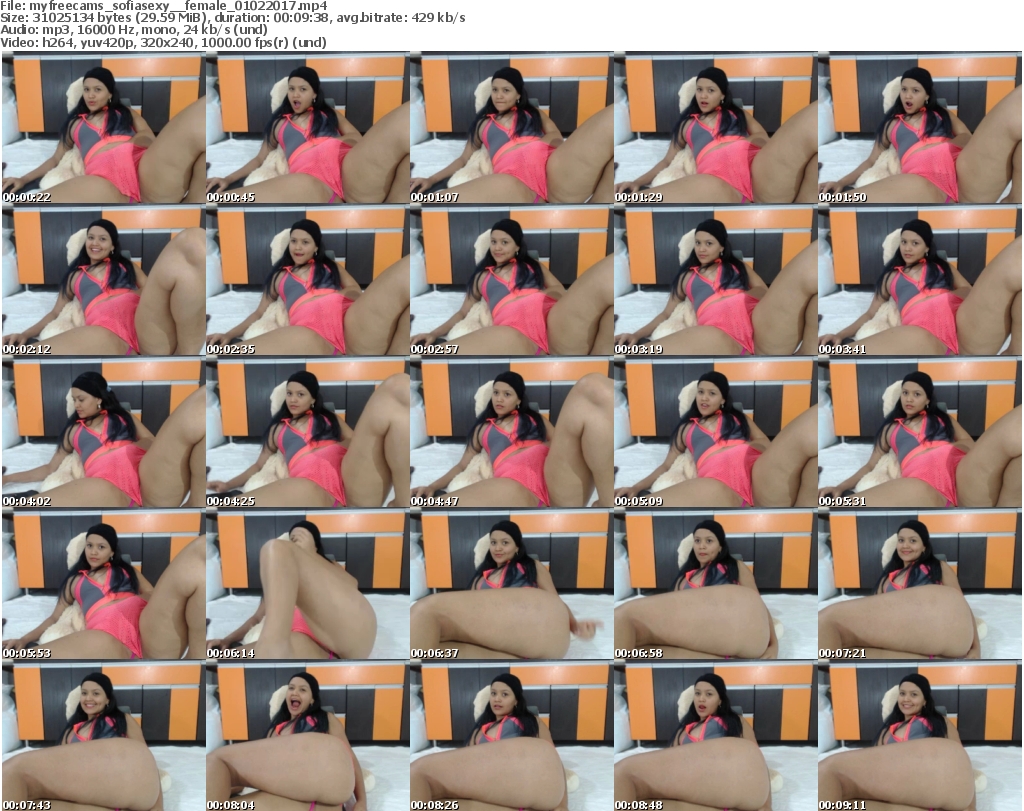
Task: Choose the frame stamped 00:07:43
Action: [104, 736]
